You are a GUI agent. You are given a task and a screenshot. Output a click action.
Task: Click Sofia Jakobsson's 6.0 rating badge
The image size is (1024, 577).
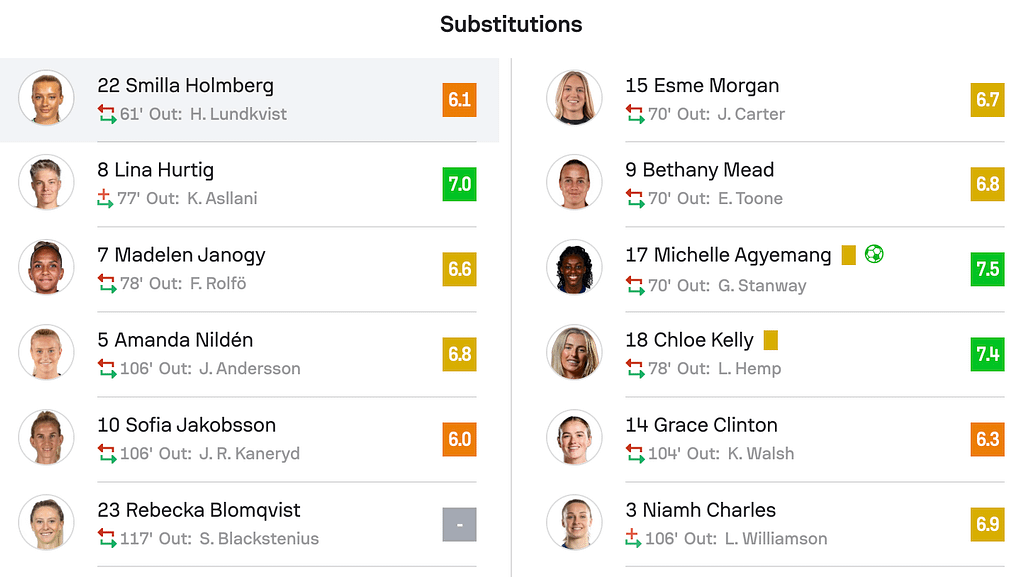point(459,440)
